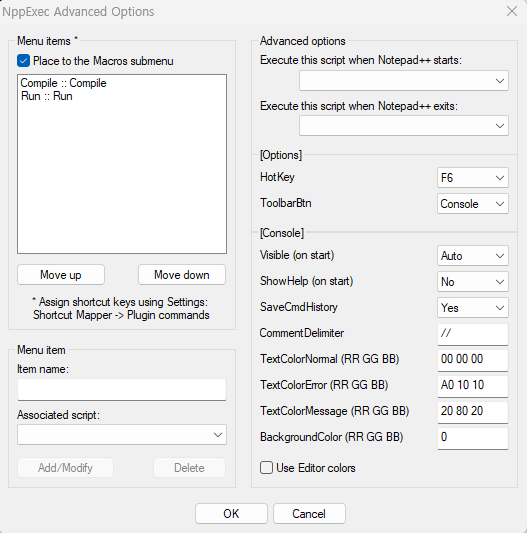Confirm with the OK button
The width and height of the screenshot is (527, 533).
tap(231, 514)
